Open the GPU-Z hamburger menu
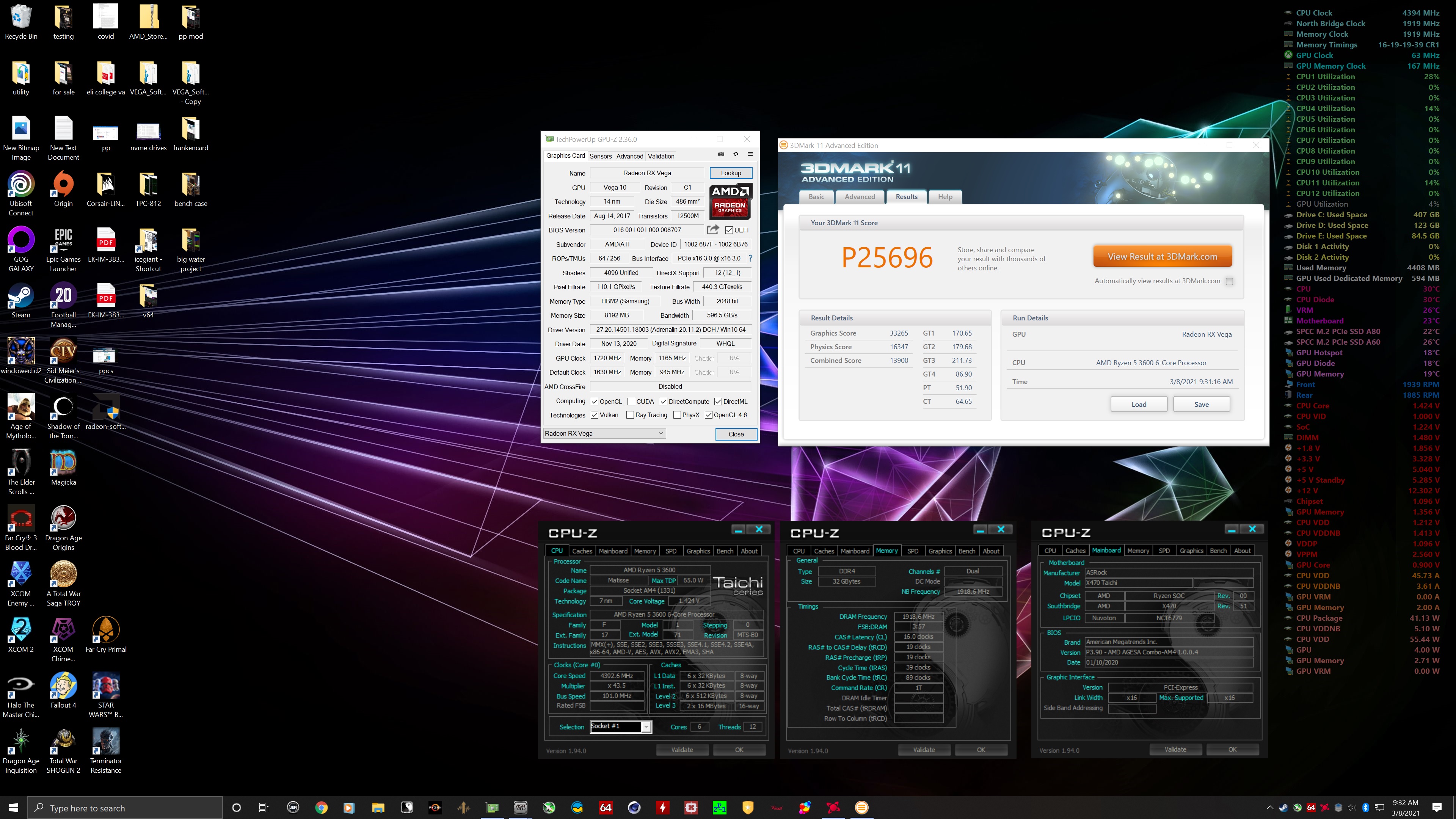The image size is (1456, 819). coord(750,154)
